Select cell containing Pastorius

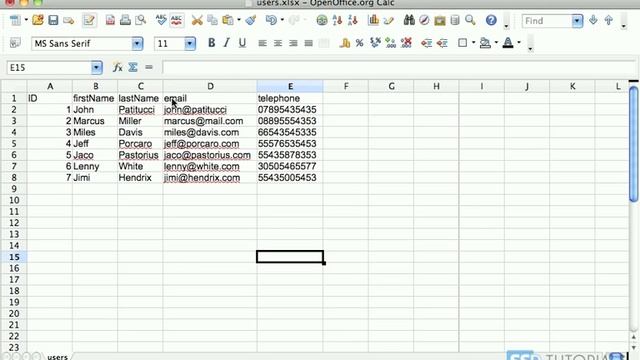(x=140, y=155)
